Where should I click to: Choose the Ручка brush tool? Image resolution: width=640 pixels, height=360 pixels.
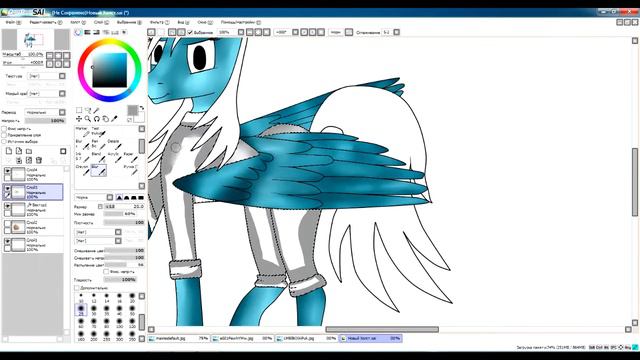pos(130,170)
